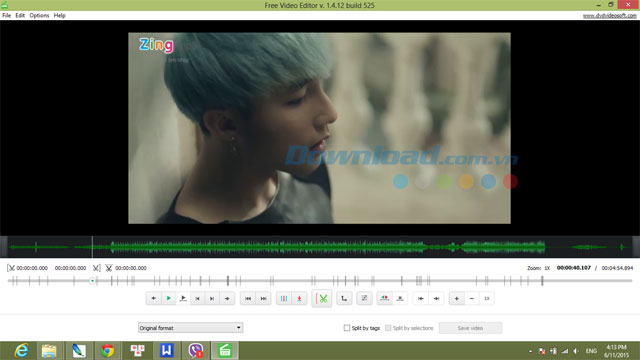Screen dimensions: 640x360
Task: Go to the next frame
Action: (x=212, y=298)
